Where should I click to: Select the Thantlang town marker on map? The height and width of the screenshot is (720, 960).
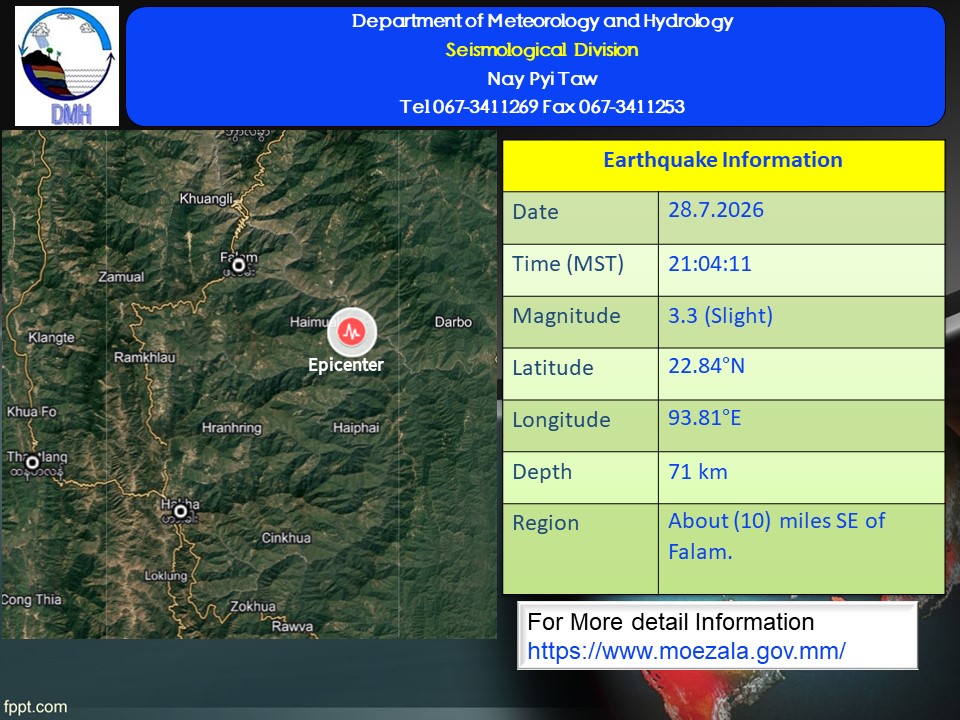pyautogui.click(x=32, y=463)
